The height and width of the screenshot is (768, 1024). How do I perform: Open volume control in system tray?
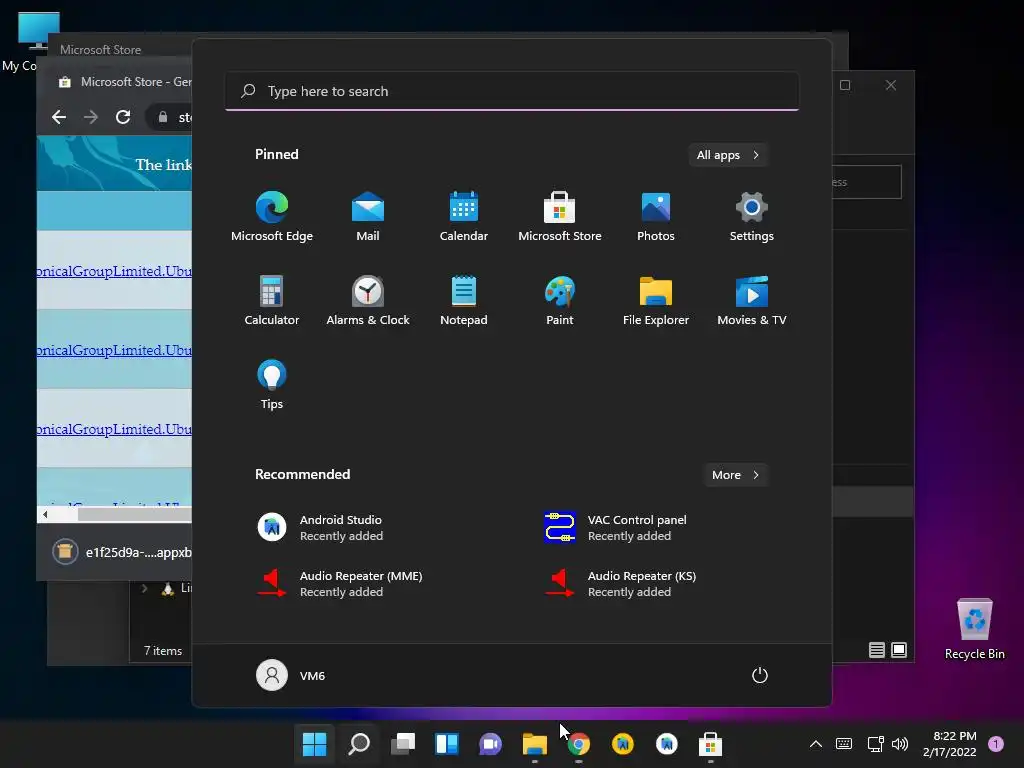click(x=900, y=744)
